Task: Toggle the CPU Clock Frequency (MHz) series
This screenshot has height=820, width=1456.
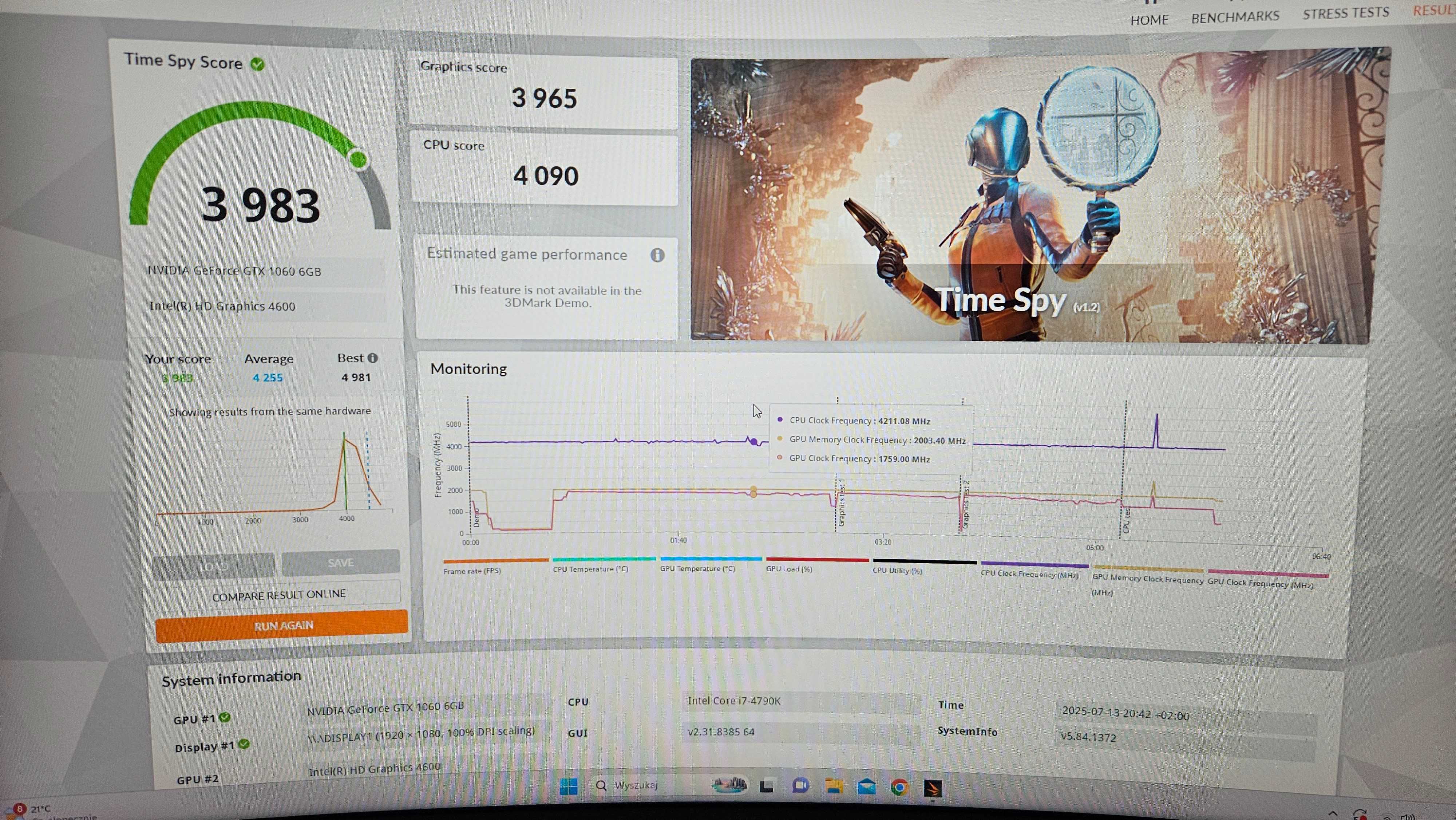Action: (1034, 570)
